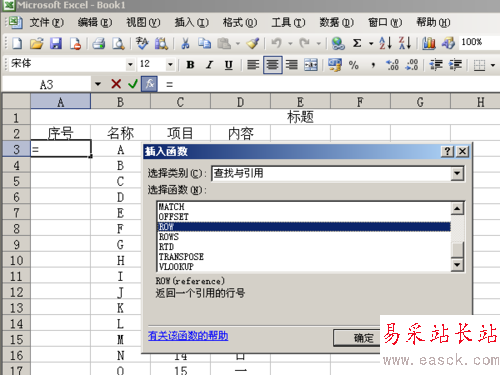Open the 视图(V) menu

point(143,23)
